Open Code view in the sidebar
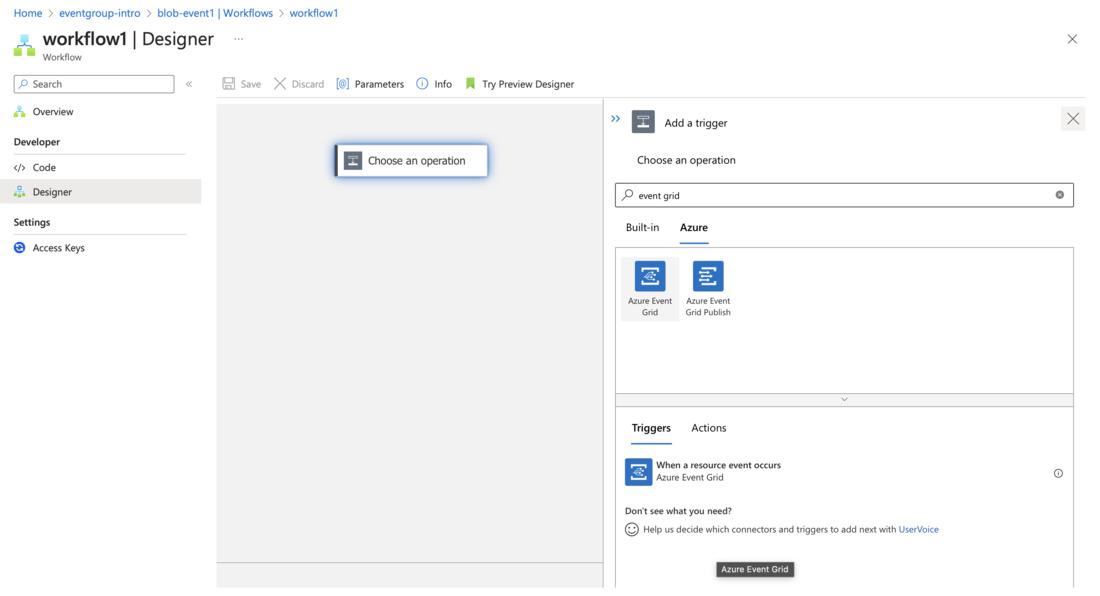This screenshot has width=1100, height=596. (x=100, y=168)
